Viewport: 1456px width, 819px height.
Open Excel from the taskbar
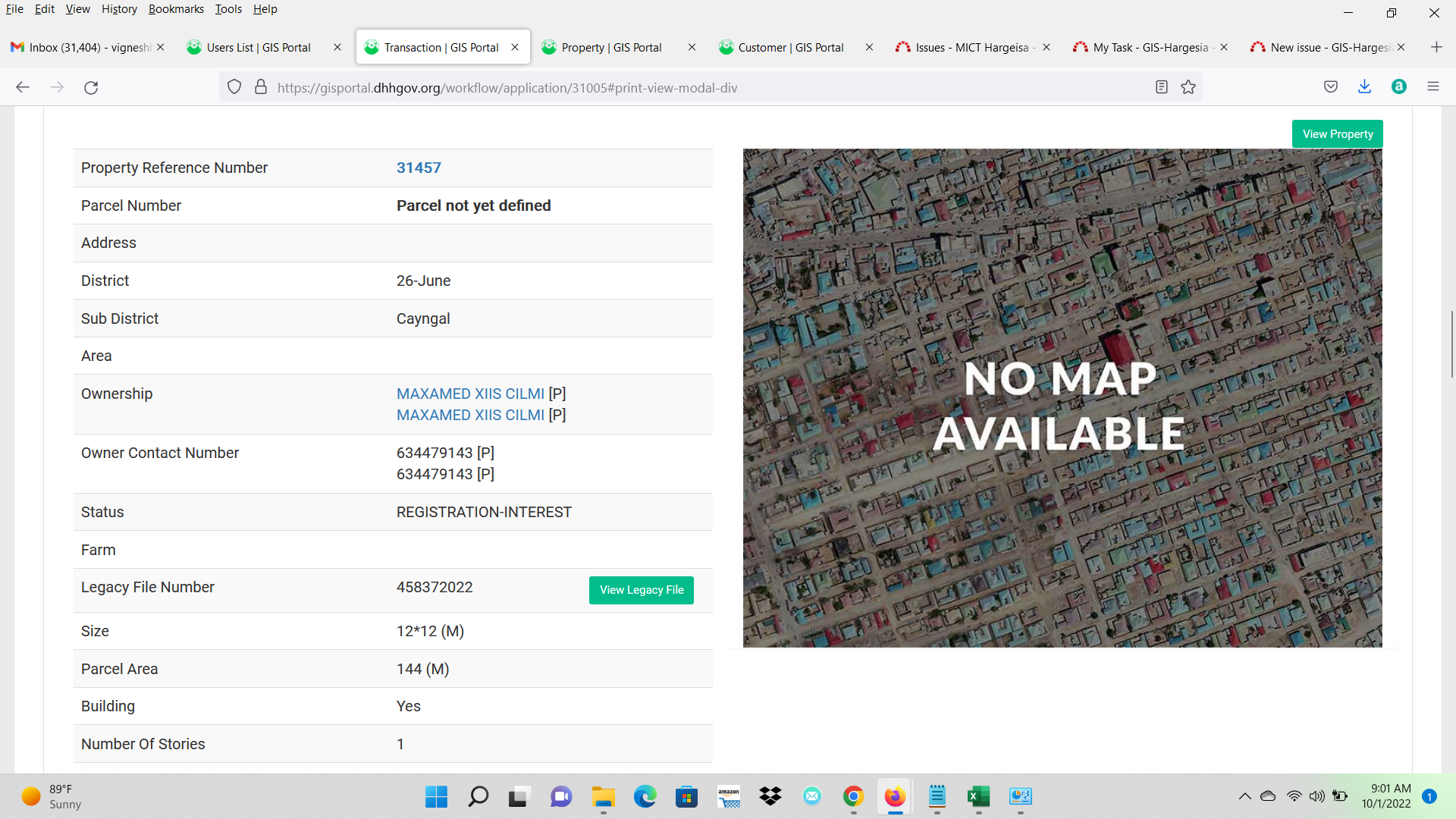click(979, 796)
